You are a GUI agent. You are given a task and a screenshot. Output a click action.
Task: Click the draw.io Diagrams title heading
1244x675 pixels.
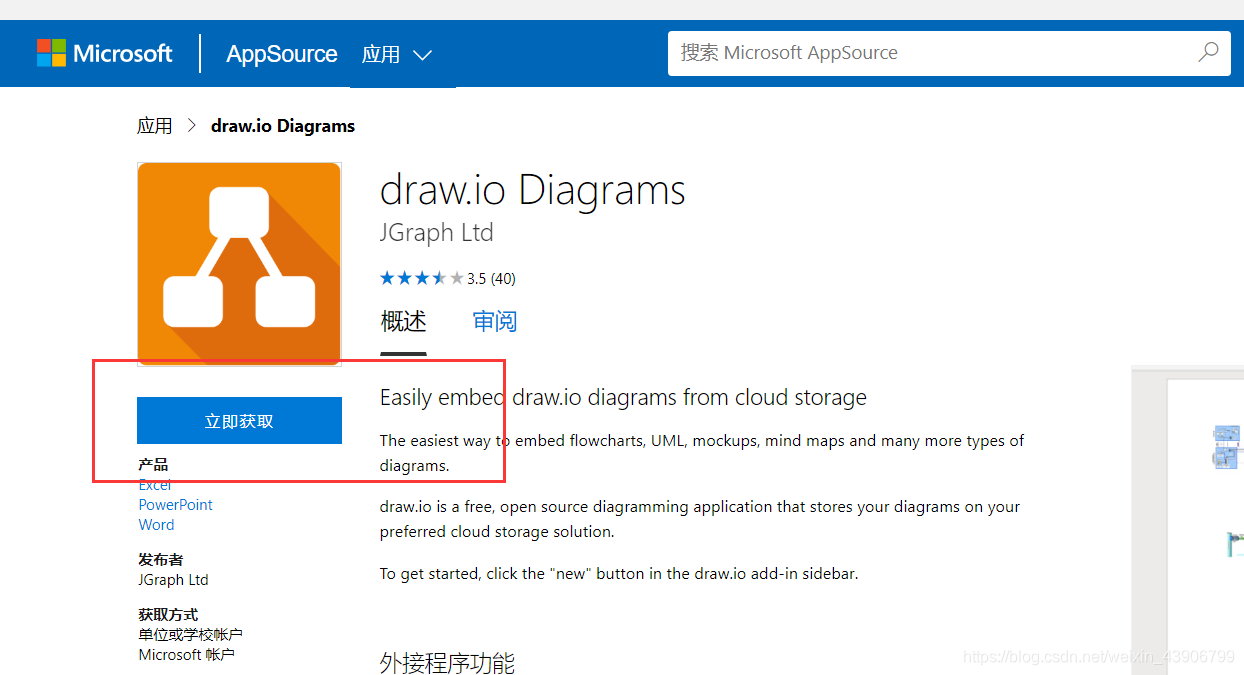533,190
